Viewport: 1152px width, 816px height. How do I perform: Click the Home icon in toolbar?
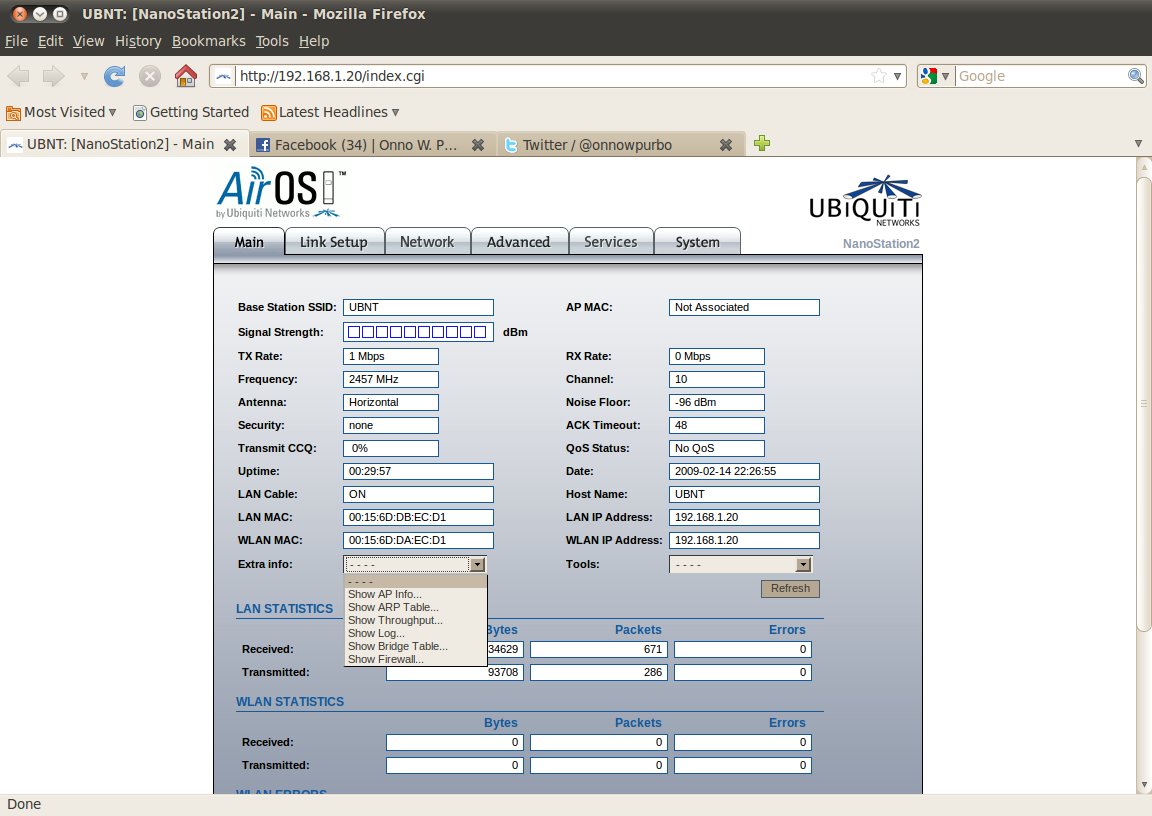point(185,76)
